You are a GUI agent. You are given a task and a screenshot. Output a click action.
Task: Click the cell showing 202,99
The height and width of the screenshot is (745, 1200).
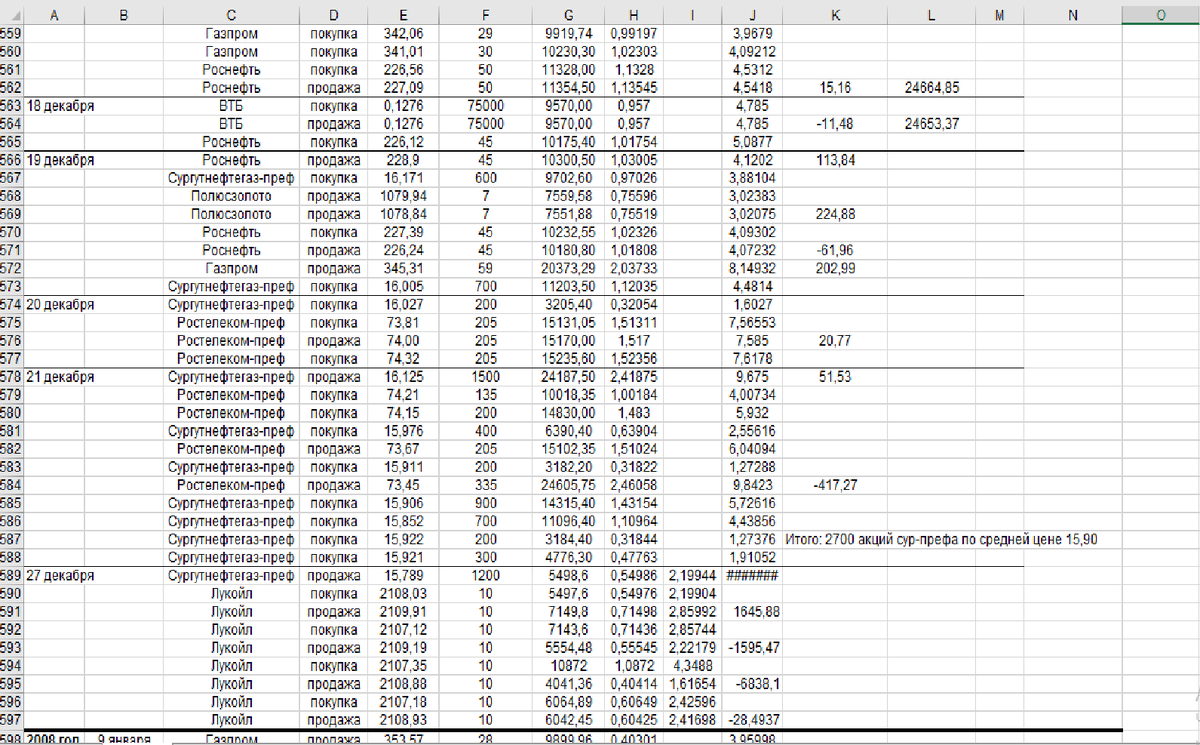[x=835, y=268]
